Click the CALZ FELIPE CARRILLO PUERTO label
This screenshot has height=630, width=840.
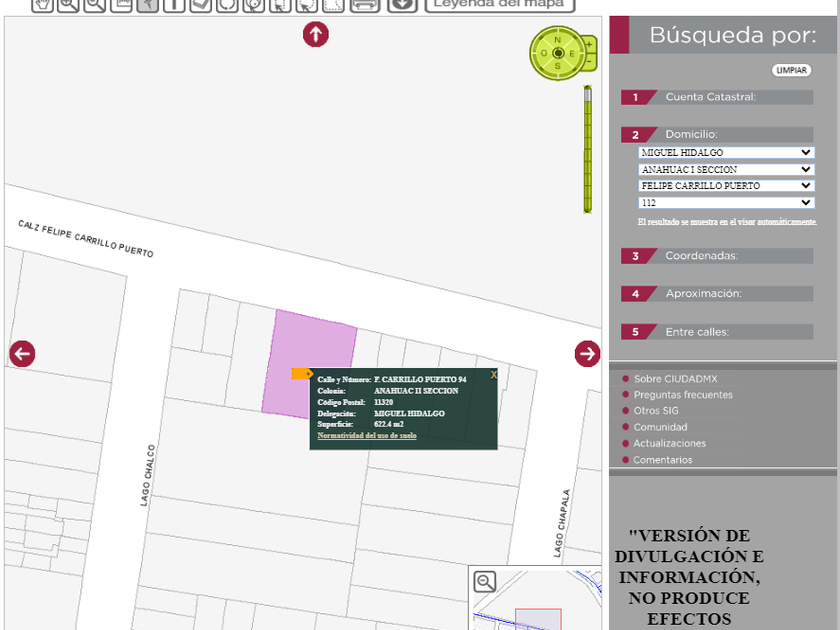(x=86, y=239)
